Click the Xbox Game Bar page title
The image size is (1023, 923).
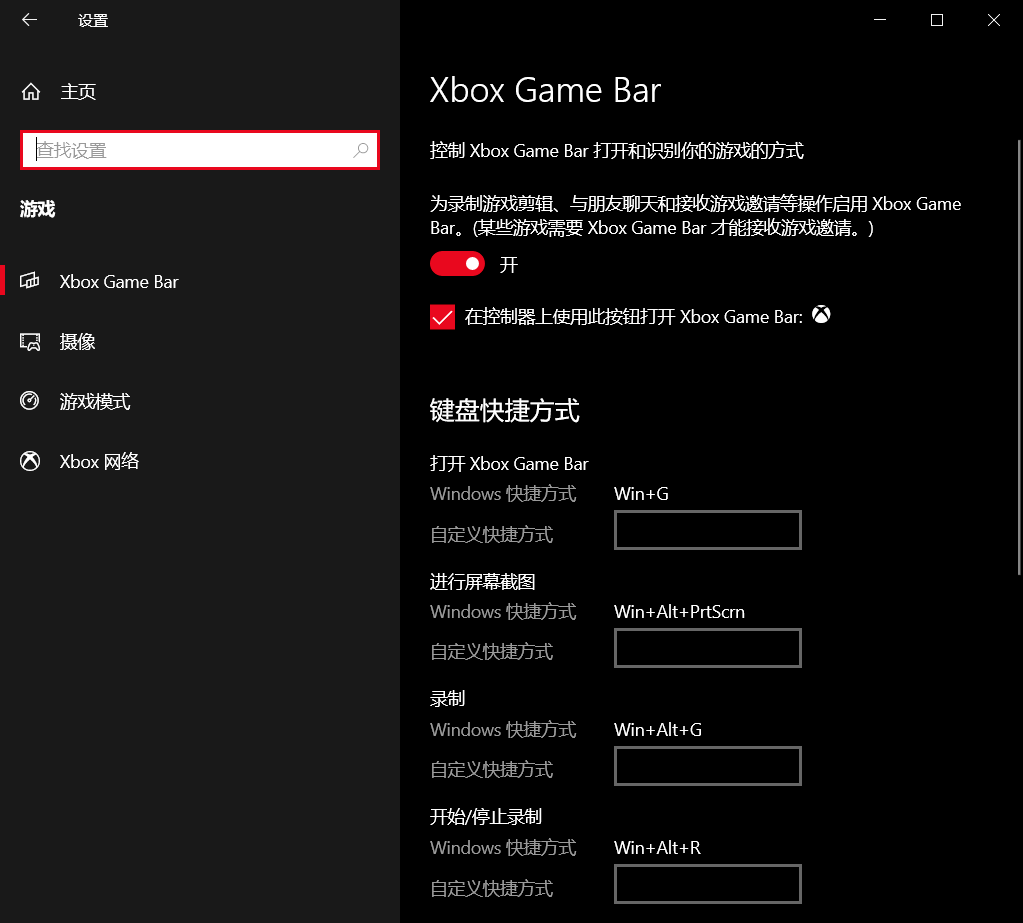click(x=545, y=90)
